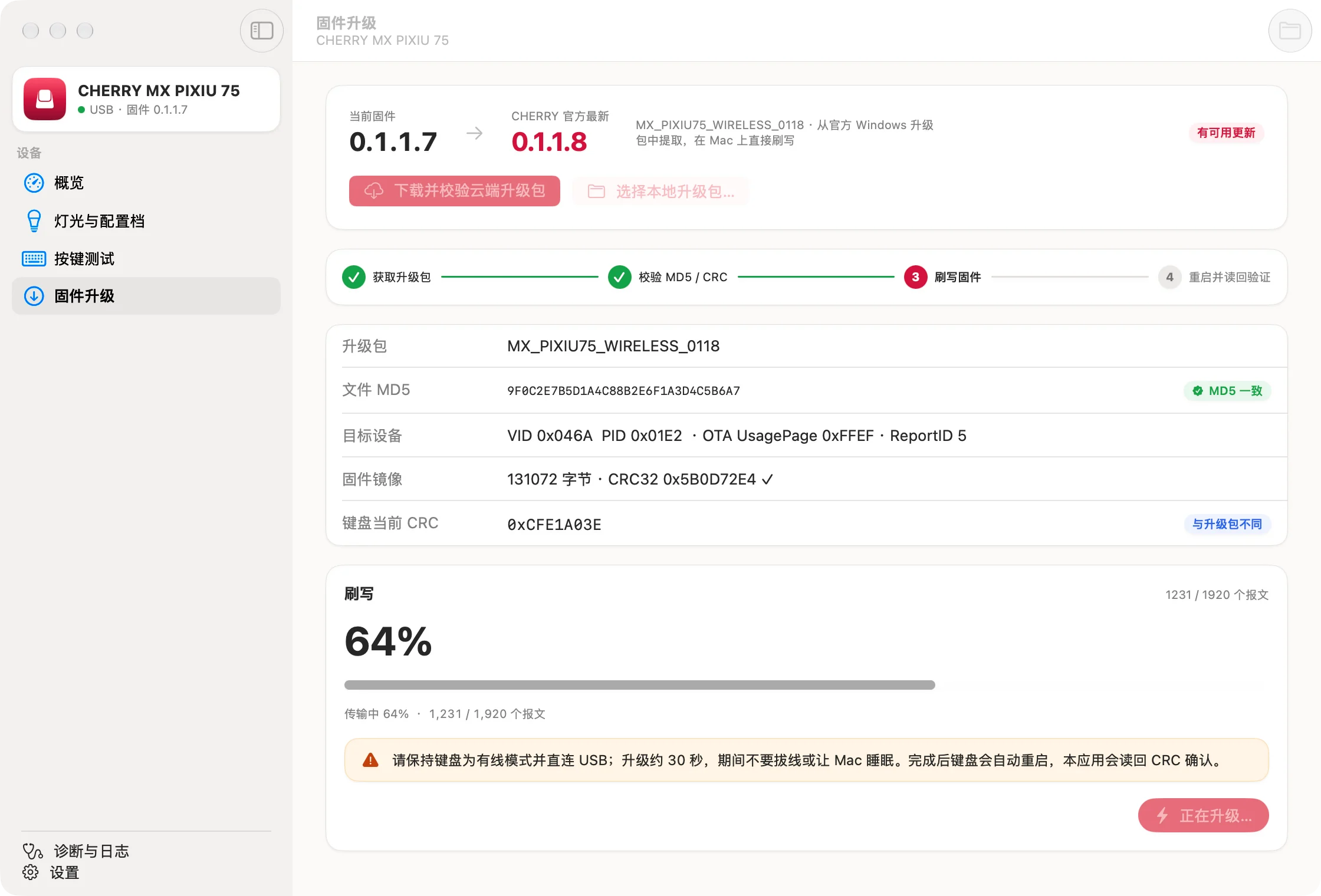Open 设置 settings at sidebar bottom
Screen dimensions: 1321x896
coord(51,872)
